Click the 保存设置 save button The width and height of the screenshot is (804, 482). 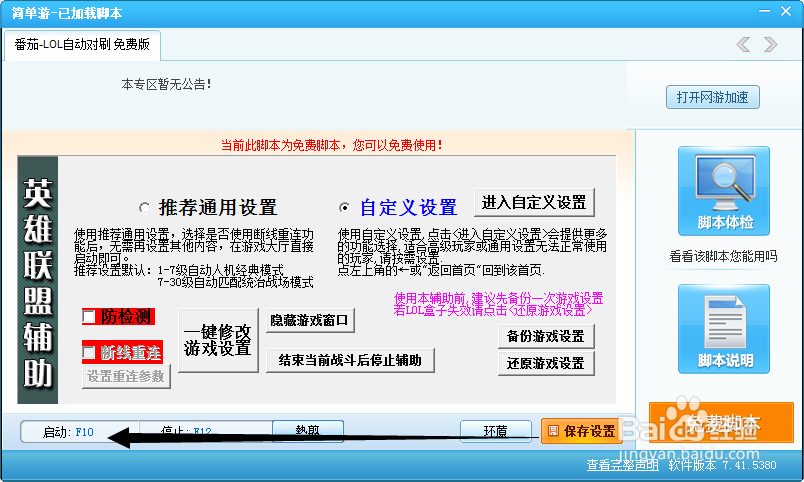[x=582, y=431]
